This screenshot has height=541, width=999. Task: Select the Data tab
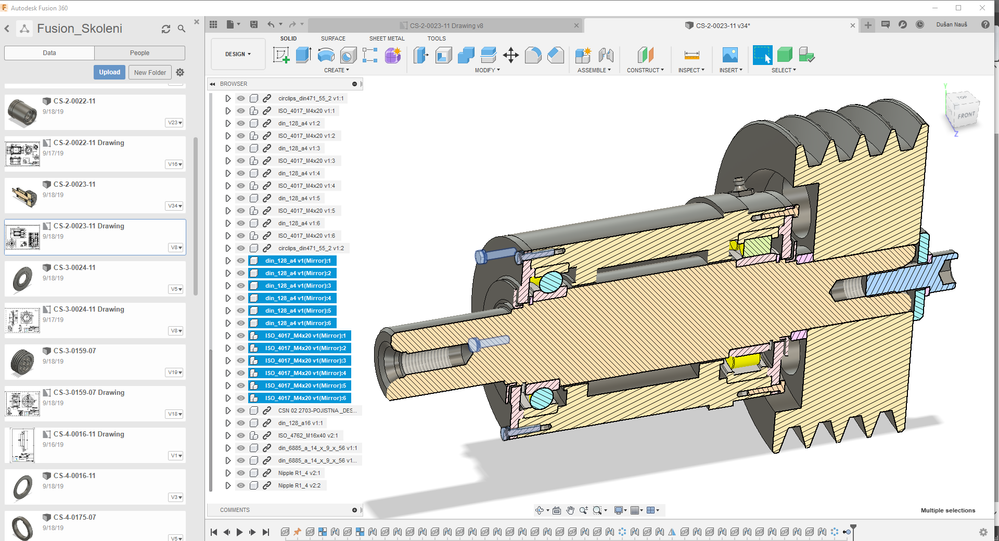tap(49, 53)
